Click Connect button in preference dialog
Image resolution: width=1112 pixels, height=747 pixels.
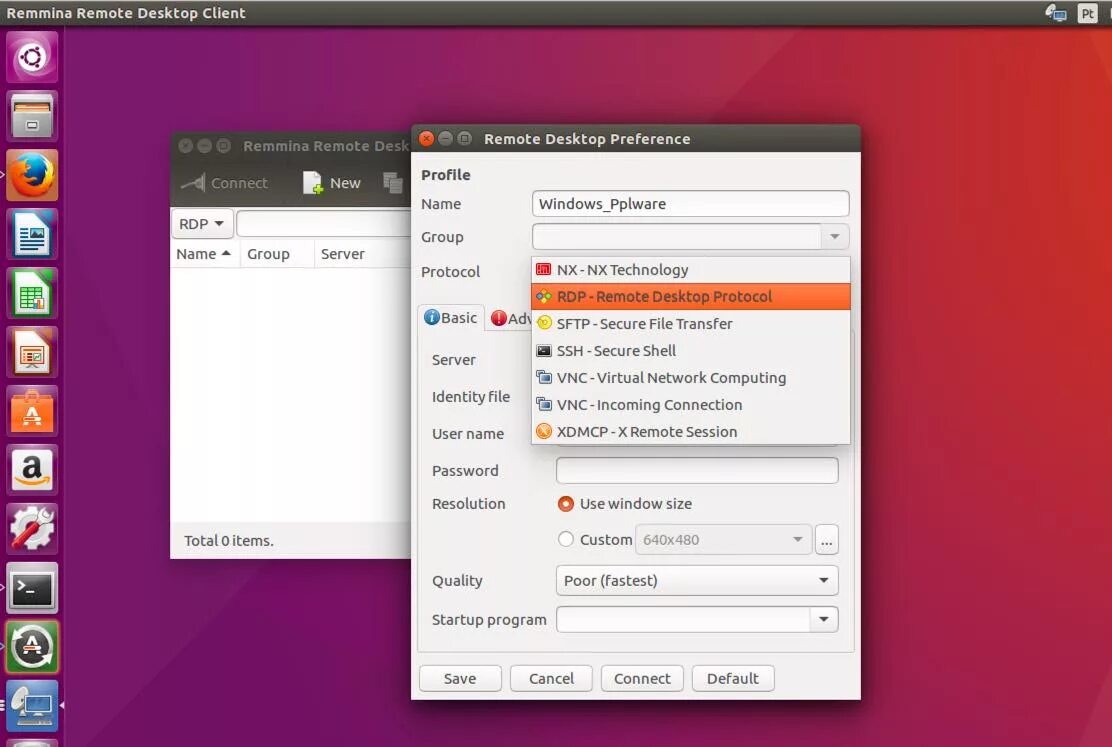click(x=642, y=678)
